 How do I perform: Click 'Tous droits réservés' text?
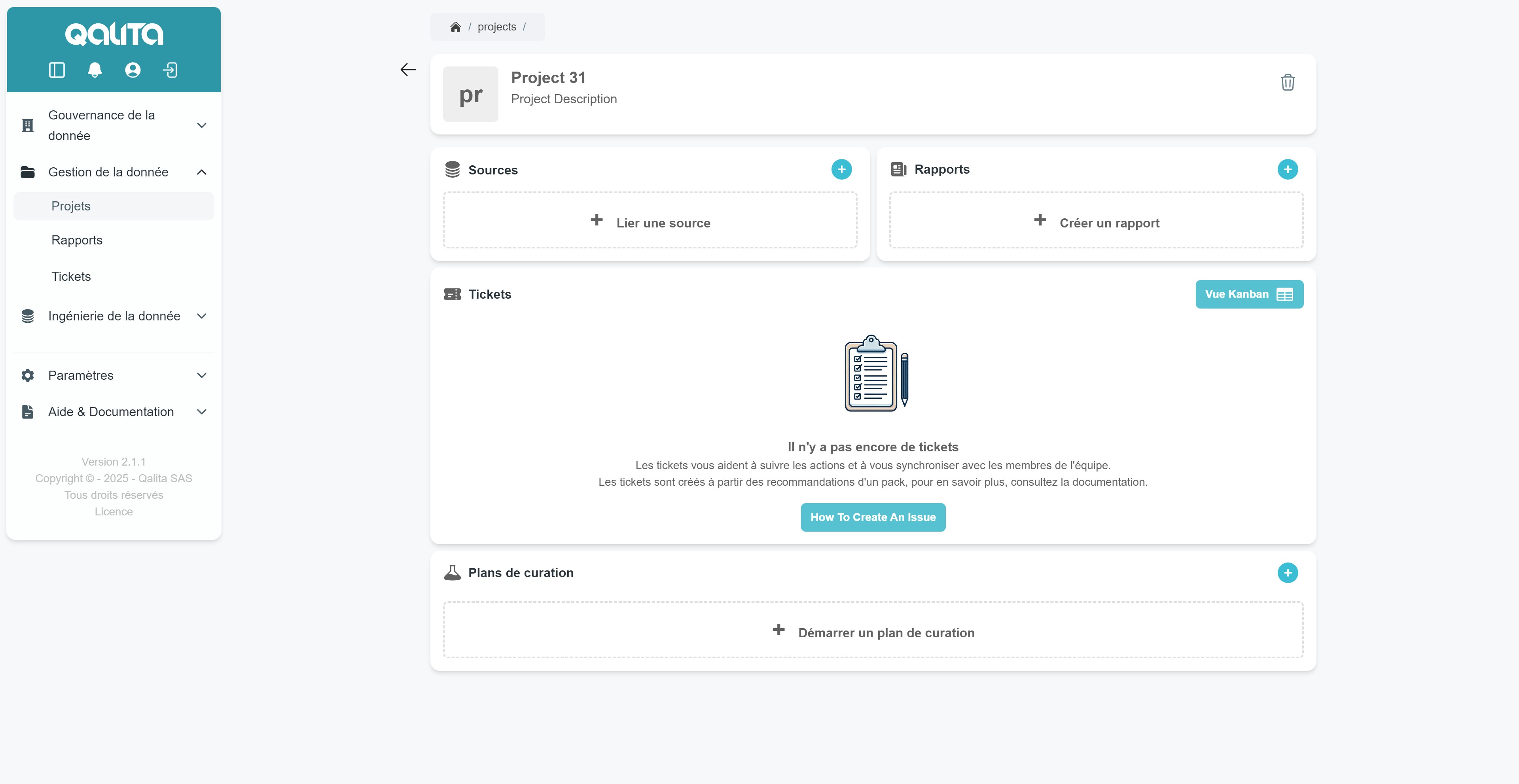pos(114,495)
